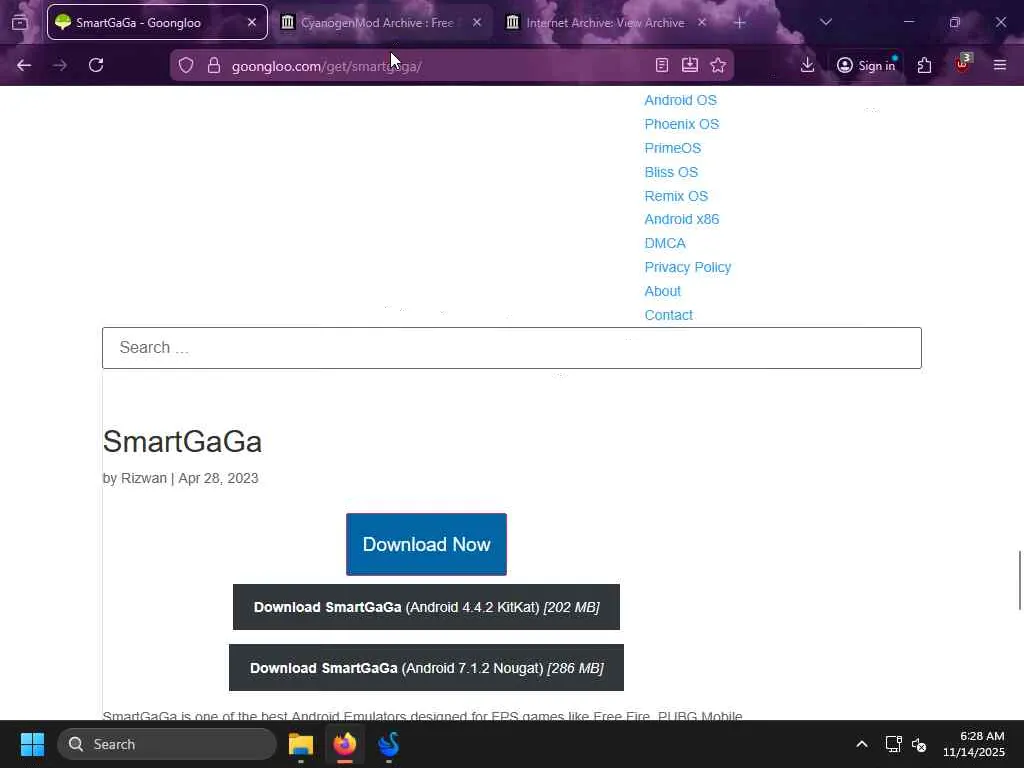Open a new tab with plus button
Screen dimensions: 1024x768
(x=739, y=23)
